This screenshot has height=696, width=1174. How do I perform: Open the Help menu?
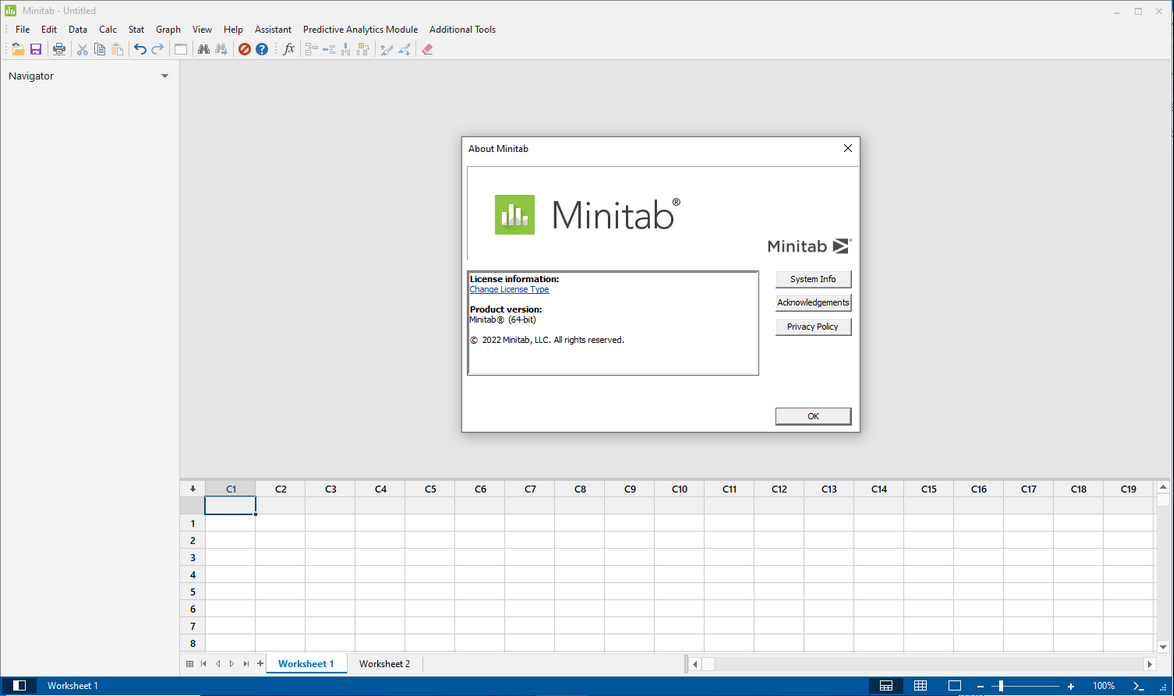click(233, 29)
